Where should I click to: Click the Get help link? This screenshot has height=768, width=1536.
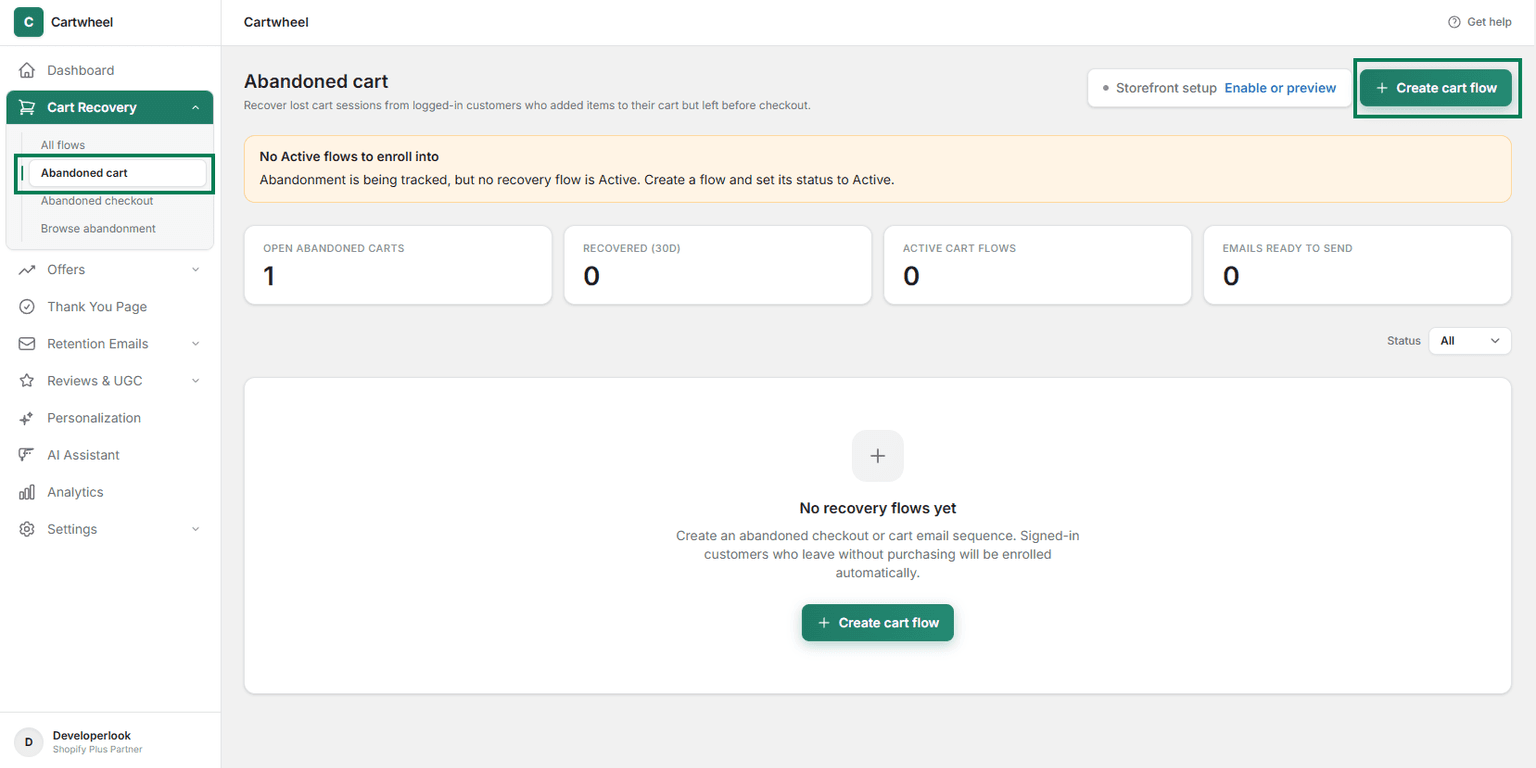1480,22
